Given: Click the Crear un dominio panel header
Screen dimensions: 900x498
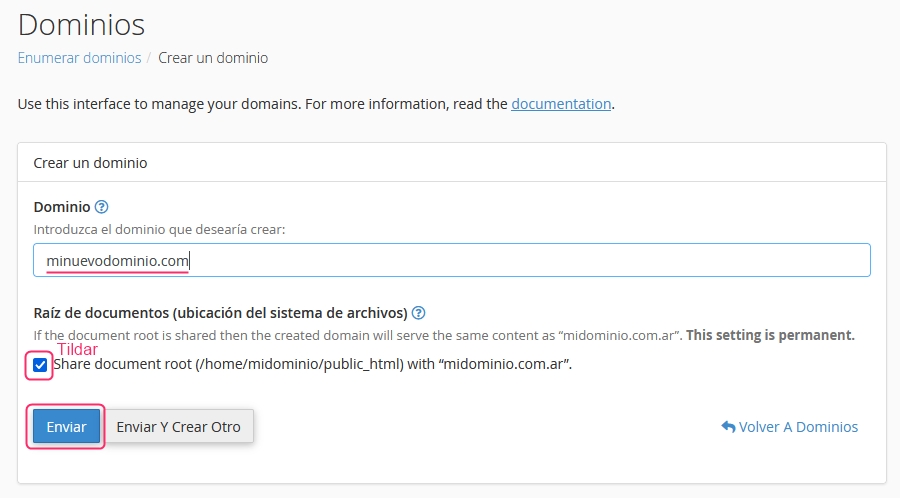Looking at the screenshot, I should tap(91, 162).
